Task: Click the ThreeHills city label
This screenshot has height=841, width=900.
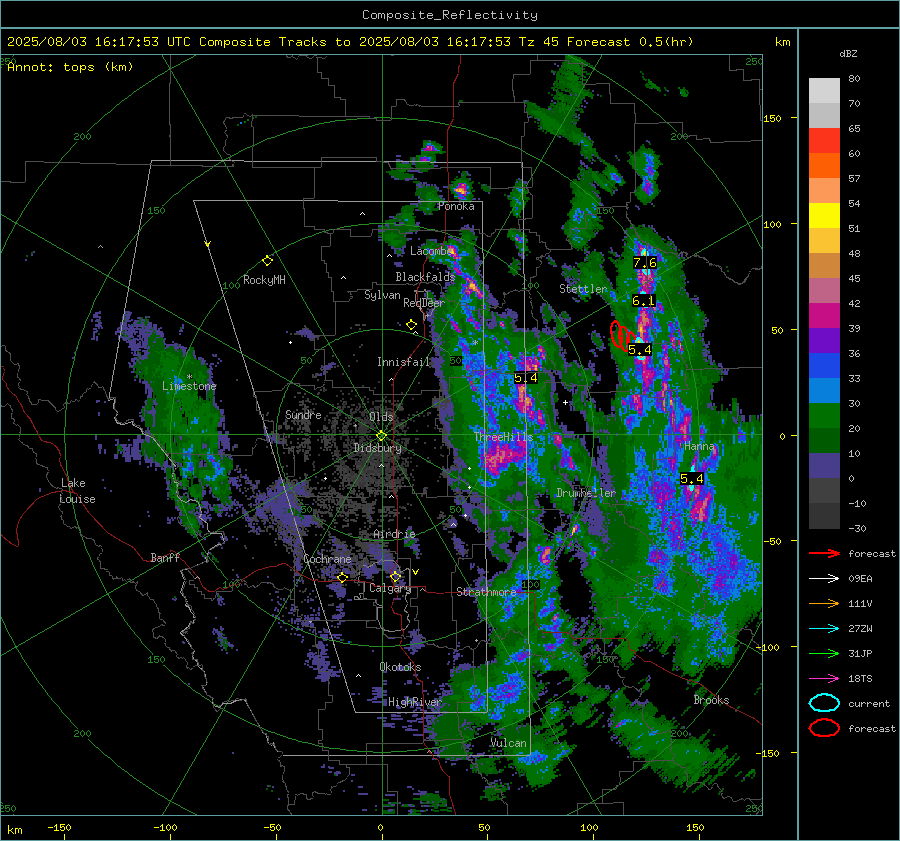Action: click(x=503, y=437)
